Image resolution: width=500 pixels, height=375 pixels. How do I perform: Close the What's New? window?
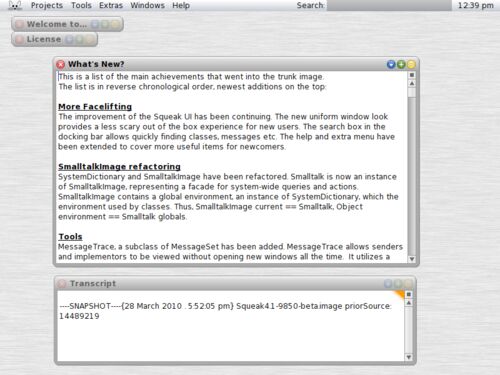click(x=61, y=64)
